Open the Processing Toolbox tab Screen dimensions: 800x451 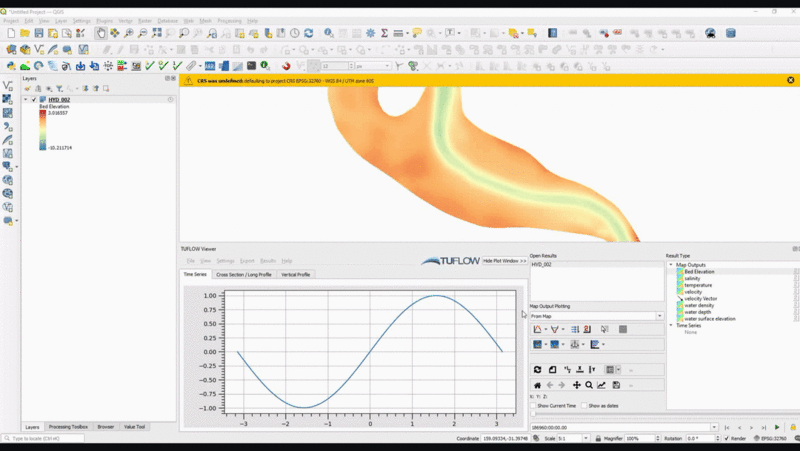70,426
